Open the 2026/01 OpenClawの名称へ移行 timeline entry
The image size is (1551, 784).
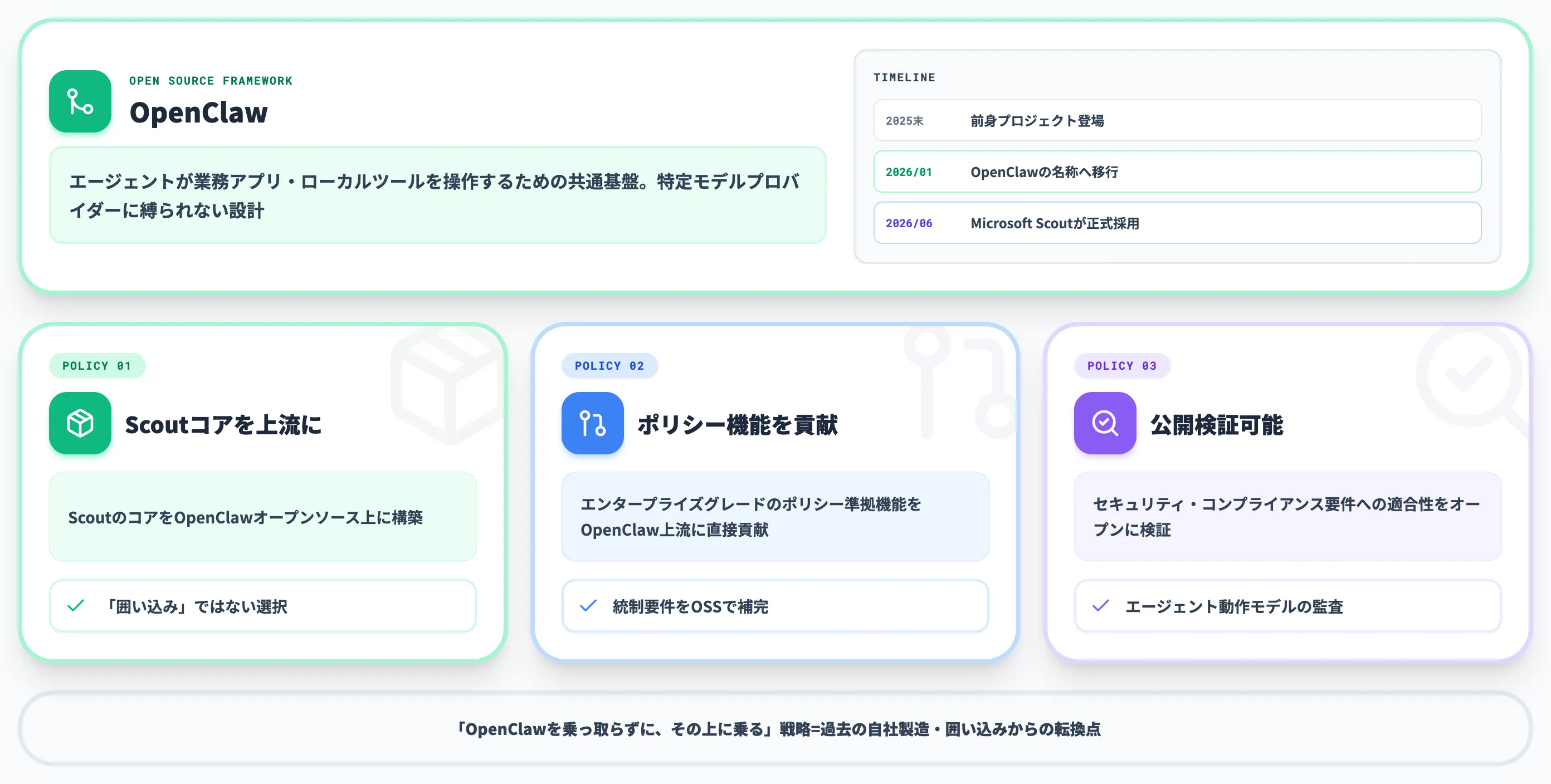pyautogui.click(x=1177, y=171)
